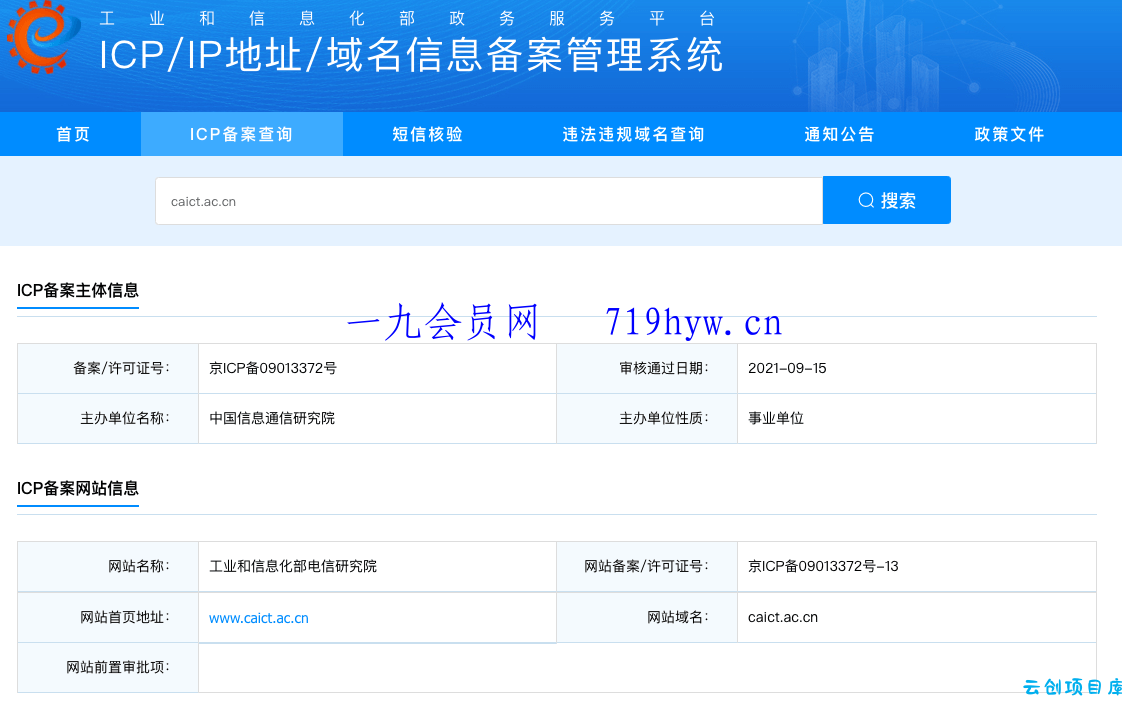Click the 审核通过日期 label cell
This screenshot has height=712, width=1122.
click(647, 369)
